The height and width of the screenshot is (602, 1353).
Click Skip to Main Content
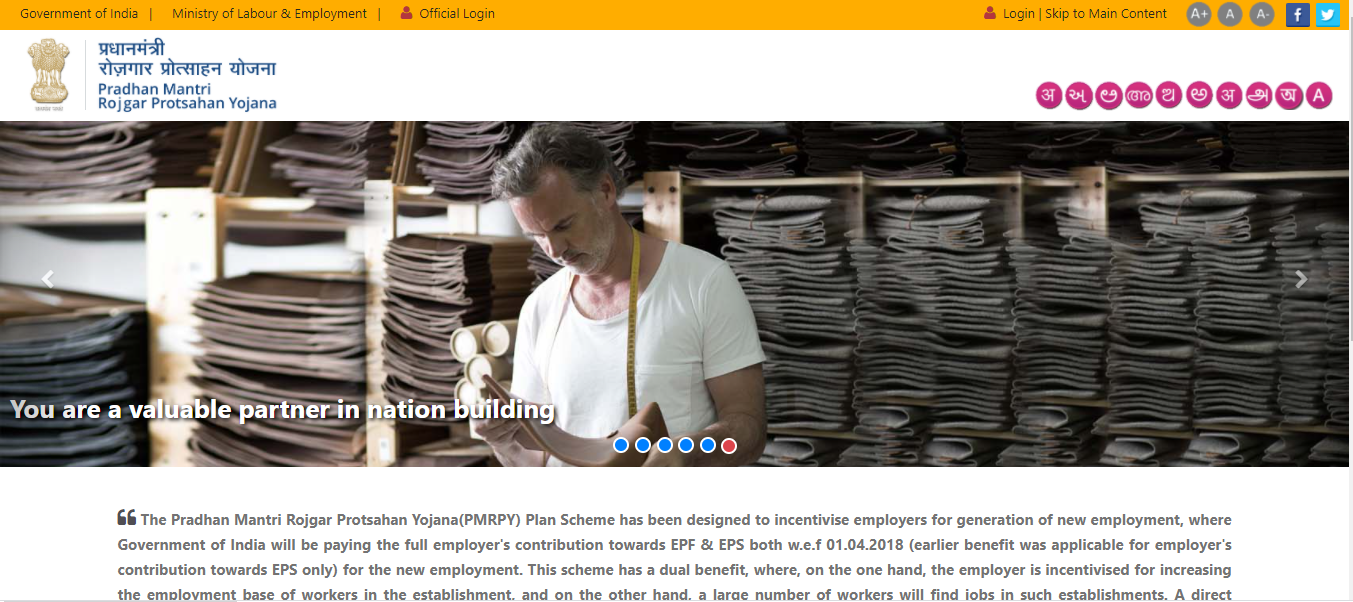point(1106,14)
